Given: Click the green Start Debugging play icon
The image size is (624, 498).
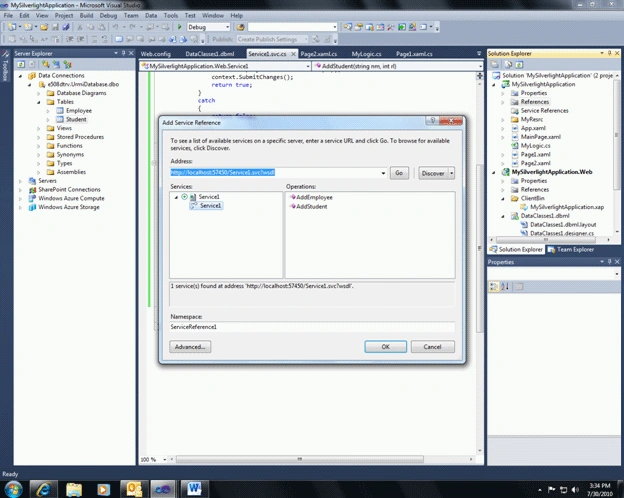Looking at the screenshot, I should [x=179, y=27].
